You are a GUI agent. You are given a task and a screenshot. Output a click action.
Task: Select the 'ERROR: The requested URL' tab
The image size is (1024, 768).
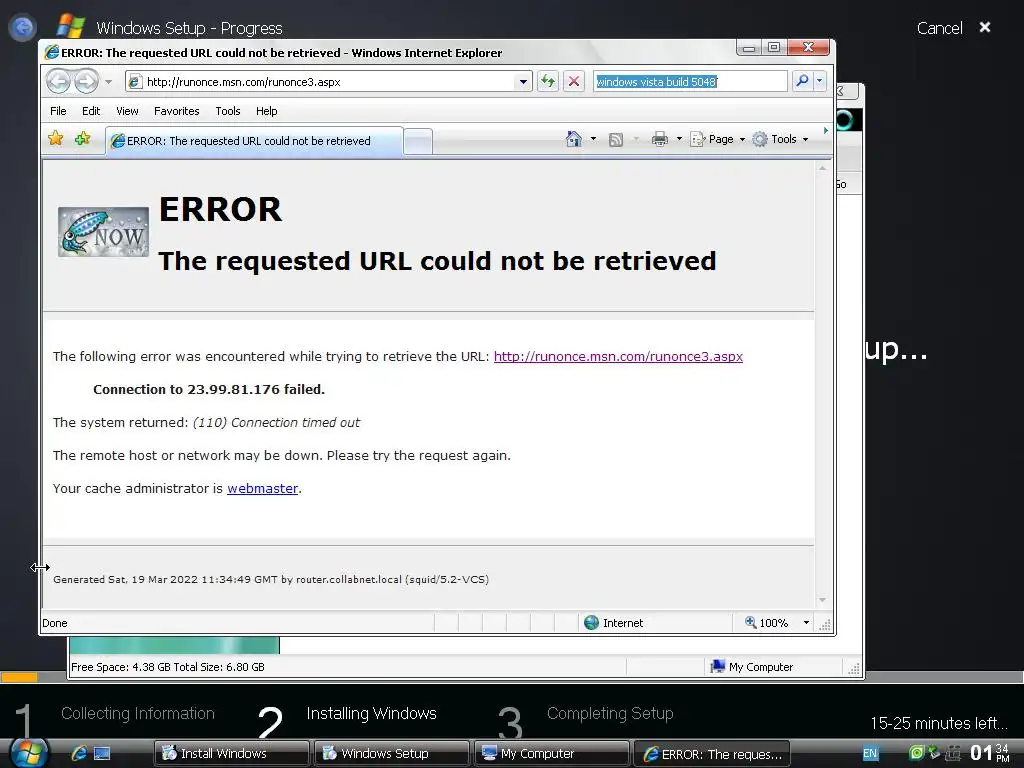[253, 141]
